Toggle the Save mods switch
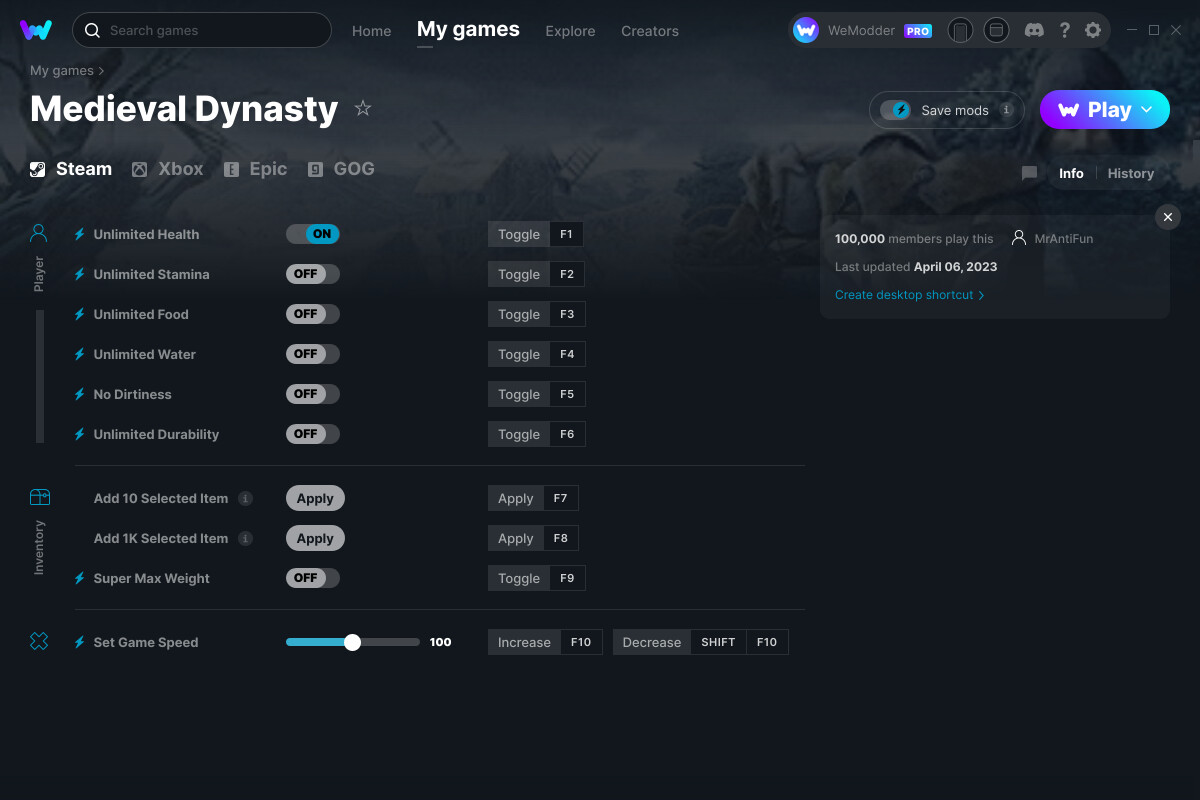Viewport: 1200px width, 800px height. click(x=896, y=110)
